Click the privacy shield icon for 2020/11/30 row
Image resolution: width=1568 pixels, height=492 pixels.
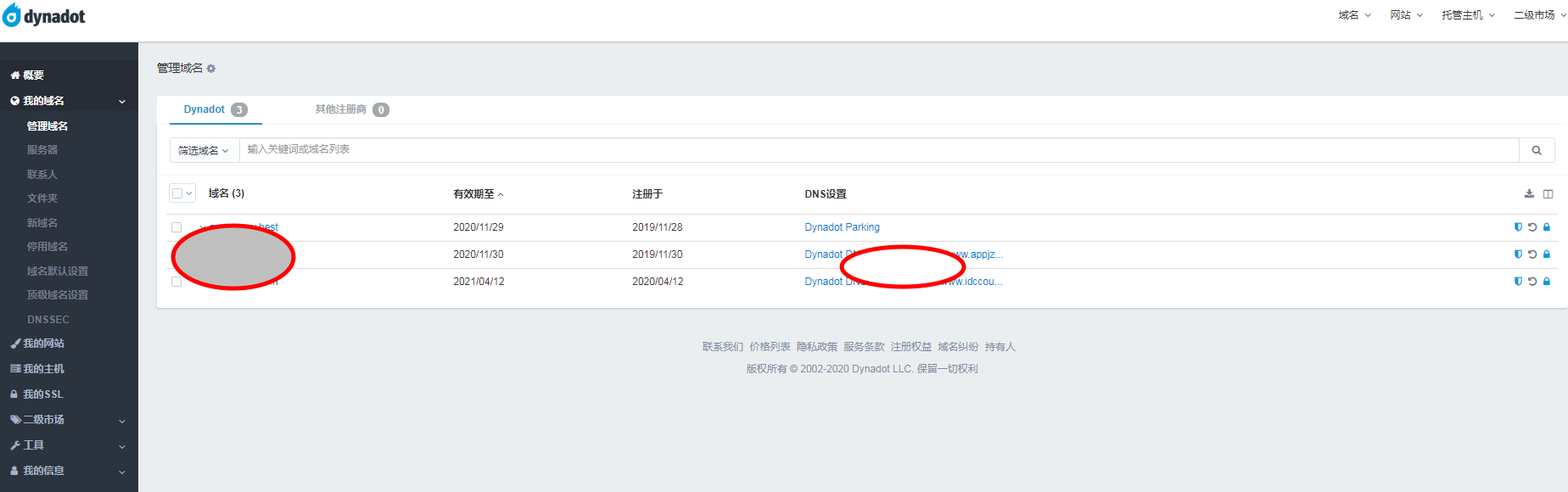click(1518, 254)
